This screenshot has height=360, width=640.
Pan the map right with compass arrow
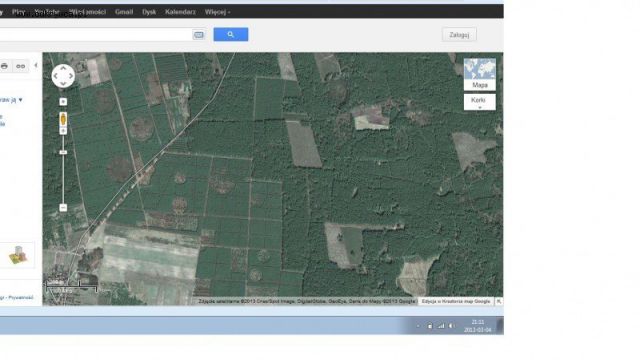coord(71,76)
